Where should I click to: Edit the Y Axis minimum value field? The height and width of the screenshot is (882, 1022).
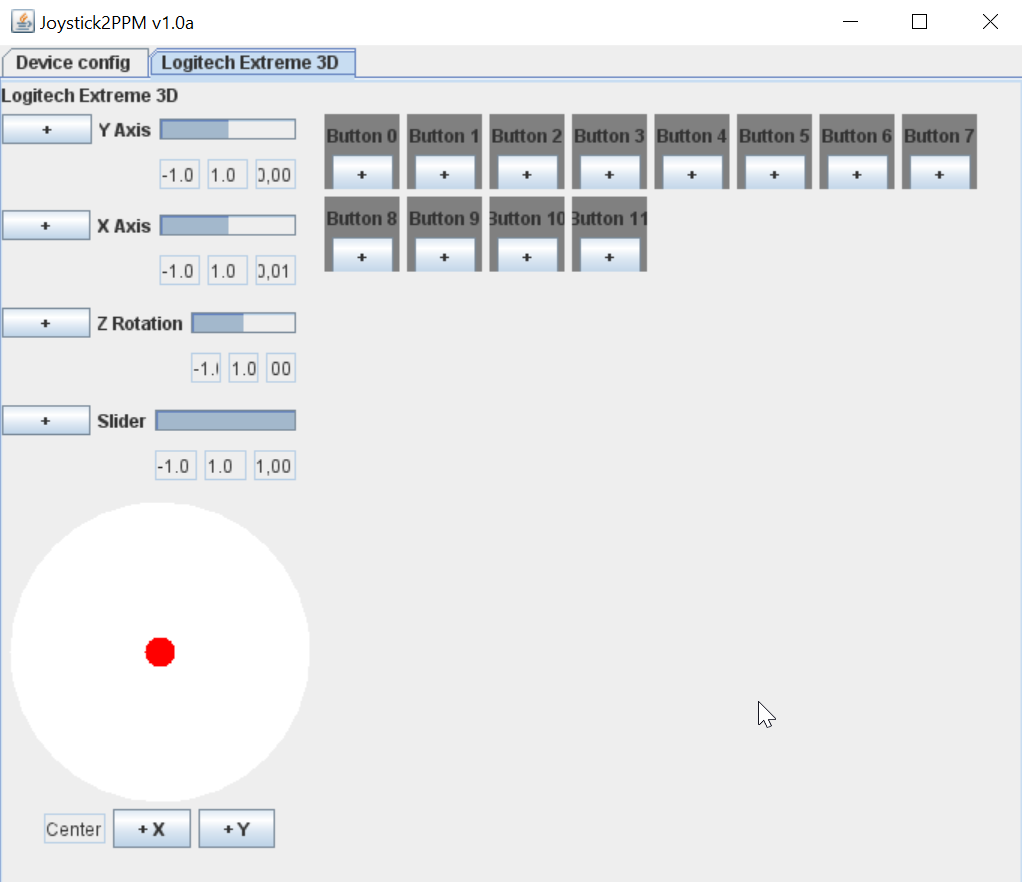click(179, 175)
